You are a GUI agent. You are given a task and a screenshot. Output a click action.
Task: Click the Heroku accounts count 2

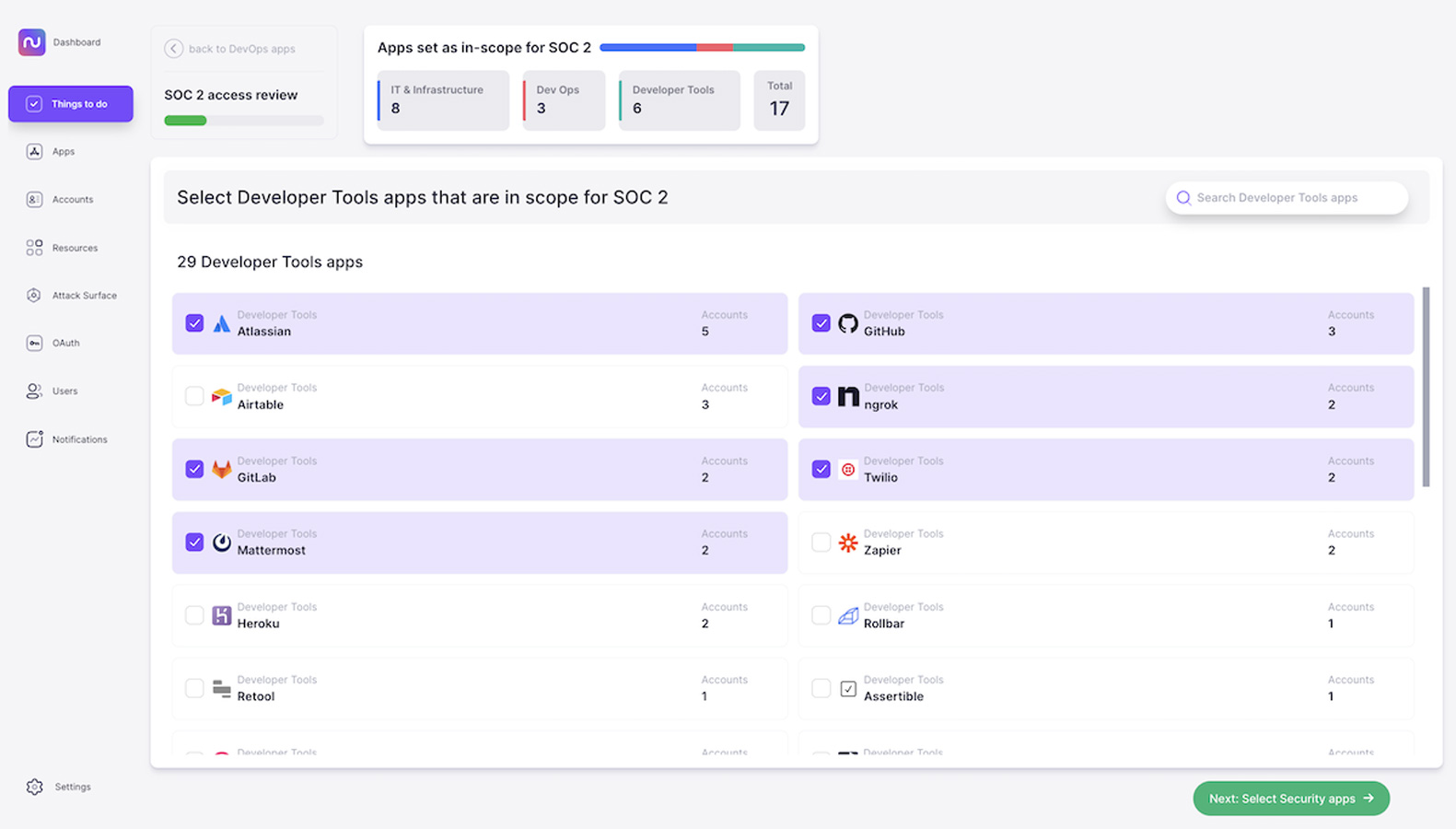click(x=705, y=624)
